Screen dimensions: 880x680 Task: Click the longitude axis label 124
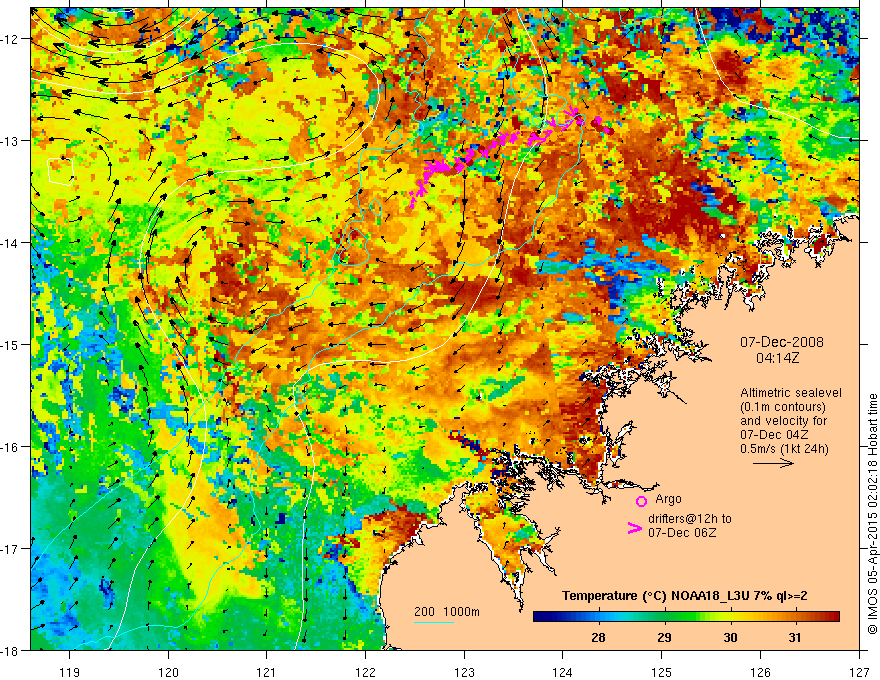(563, 672)
